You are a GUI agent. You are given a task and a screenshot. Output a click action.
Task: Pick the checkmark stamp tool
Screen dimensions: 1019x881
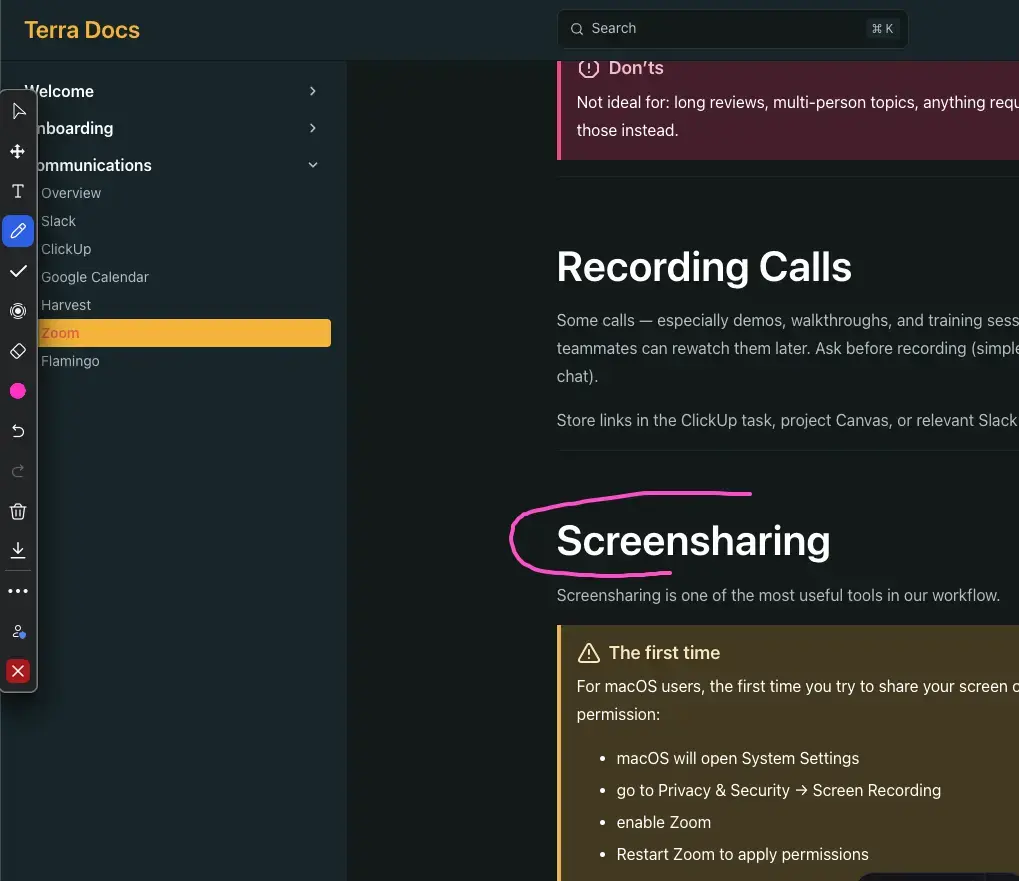(x=18, y=271)
